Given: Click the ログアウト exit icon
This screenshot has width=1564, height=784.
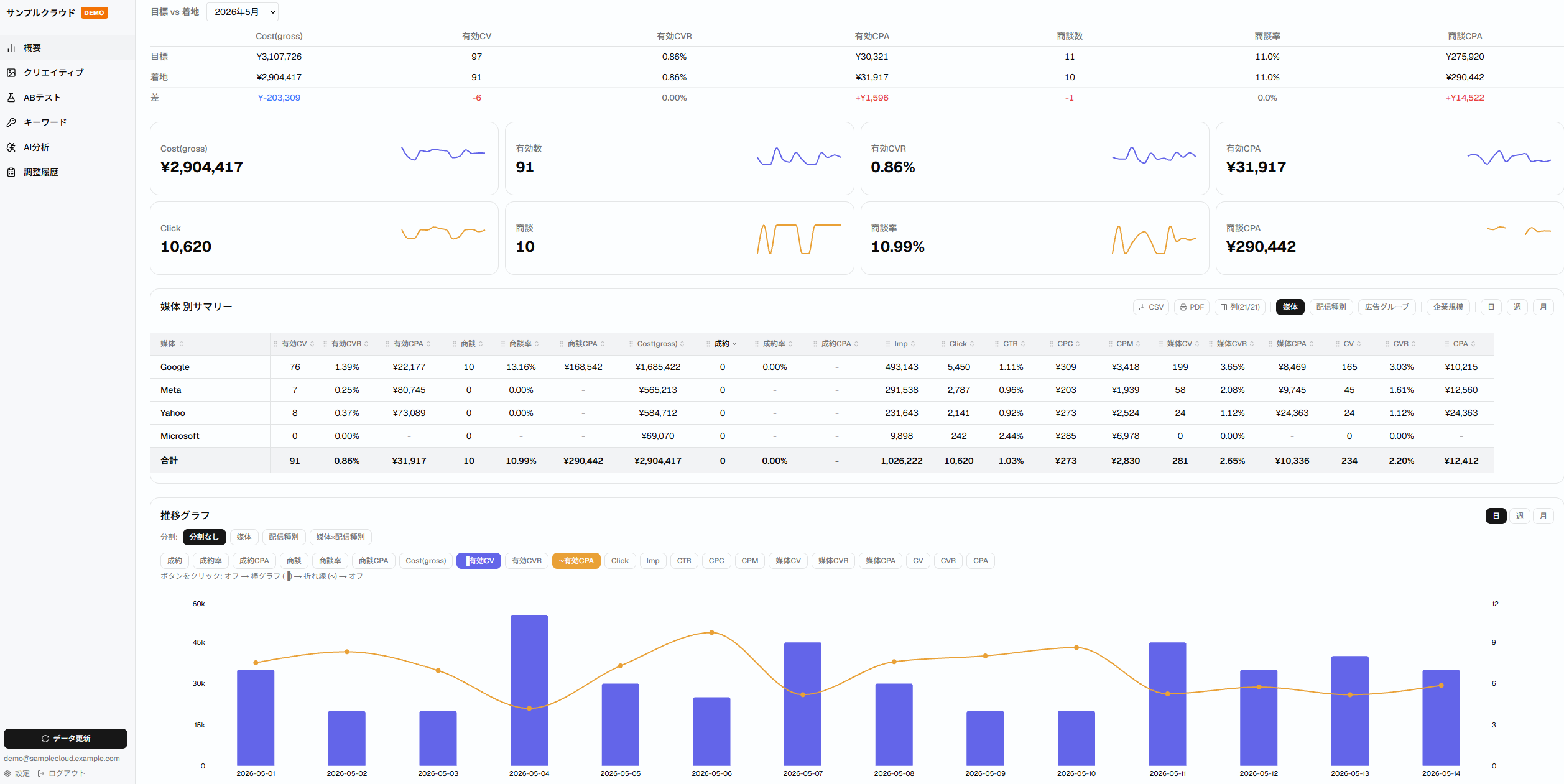Looking at the screenshot, I should [x=41, y=773].
